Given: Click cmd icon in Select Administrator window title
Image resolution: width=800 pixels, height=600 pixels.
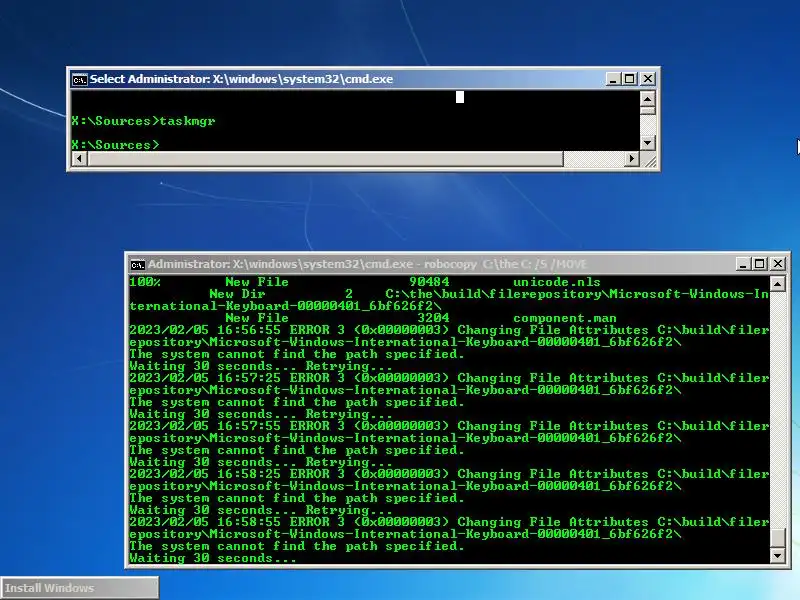Looking at the screenshot, I should tap(80, 80).
